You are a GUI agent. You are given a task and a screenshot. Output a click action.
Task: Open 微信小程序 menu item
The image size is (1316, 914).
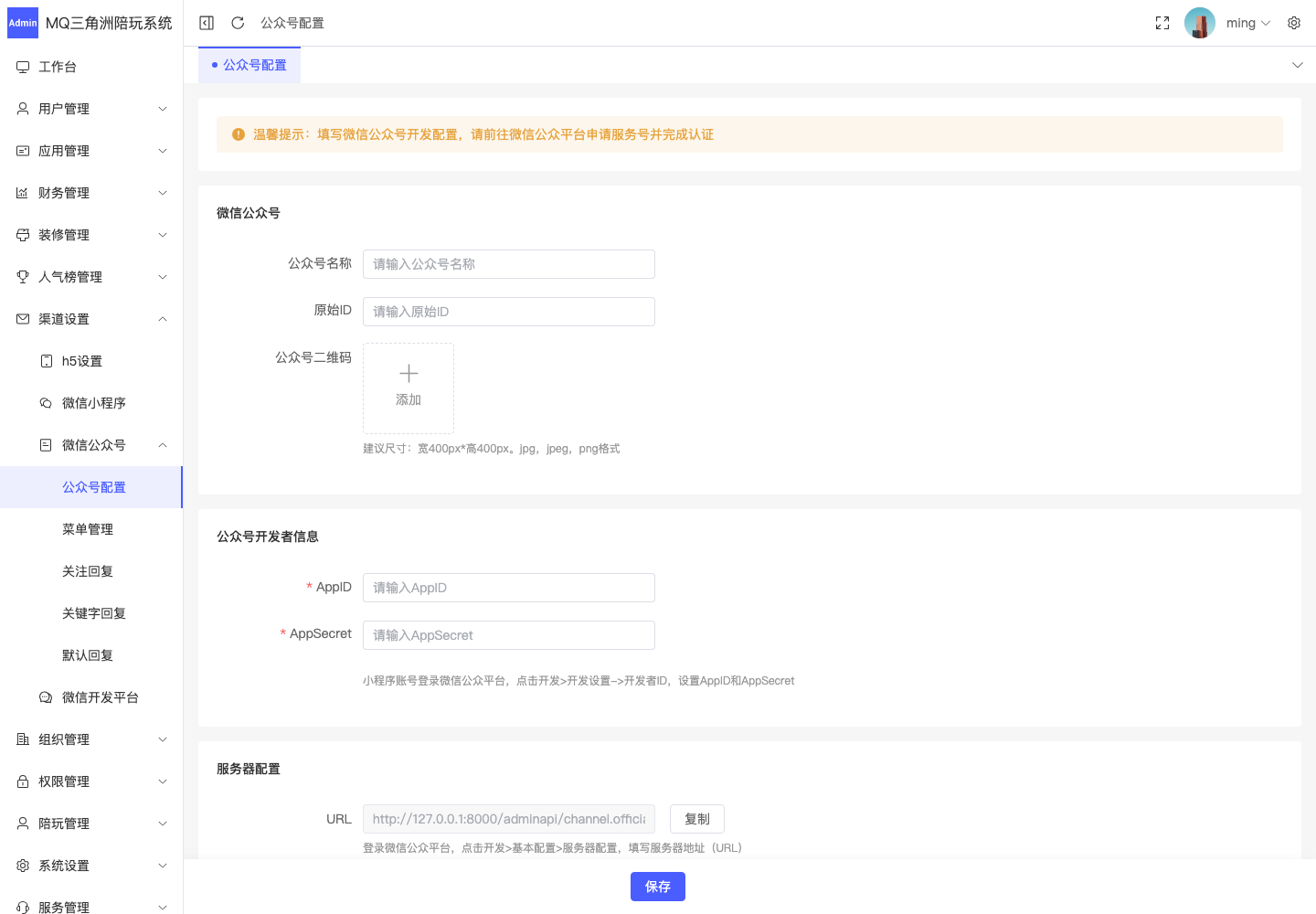(91, 403)
